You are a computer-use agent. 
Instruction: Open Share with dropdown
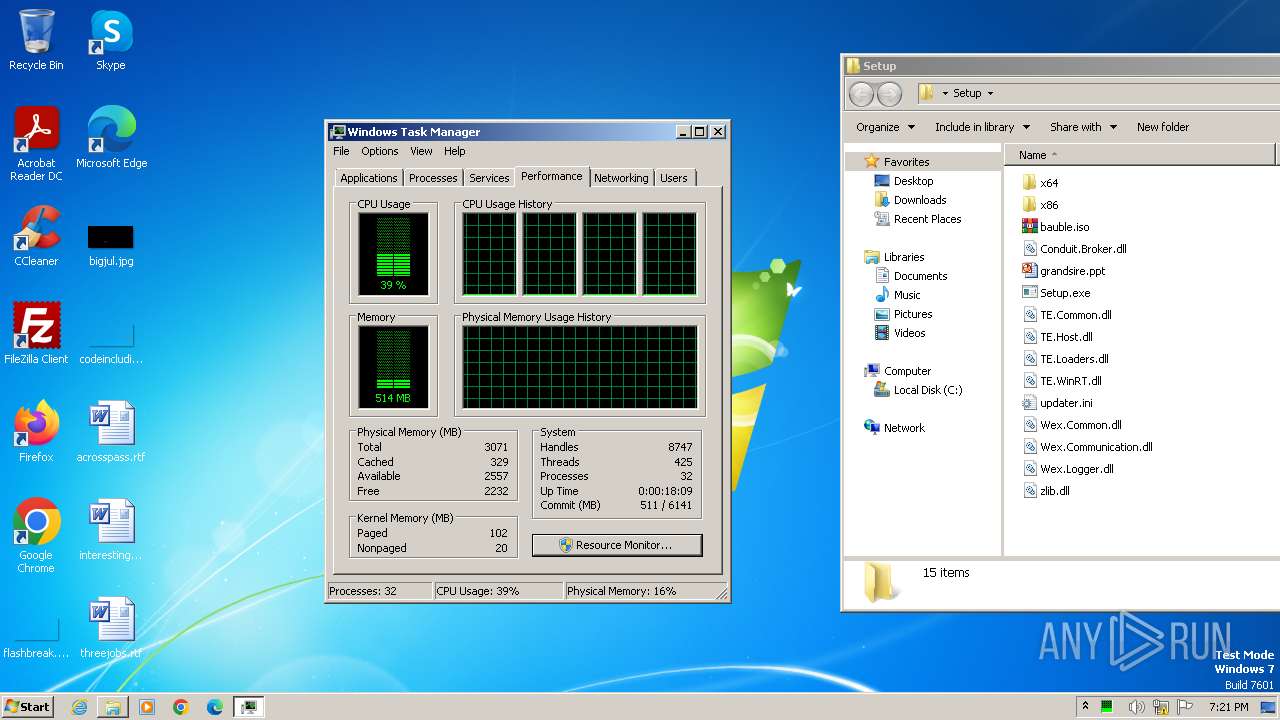pyautogui.click(x=1083, y=127)
